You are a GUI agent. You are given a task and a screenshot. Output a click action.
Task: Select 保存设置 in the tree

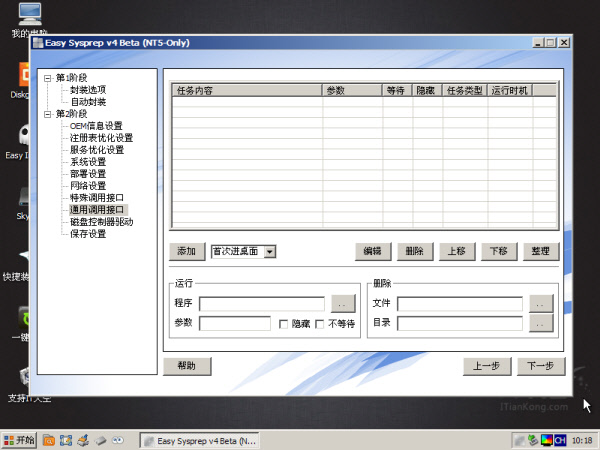tap(88, 234)
